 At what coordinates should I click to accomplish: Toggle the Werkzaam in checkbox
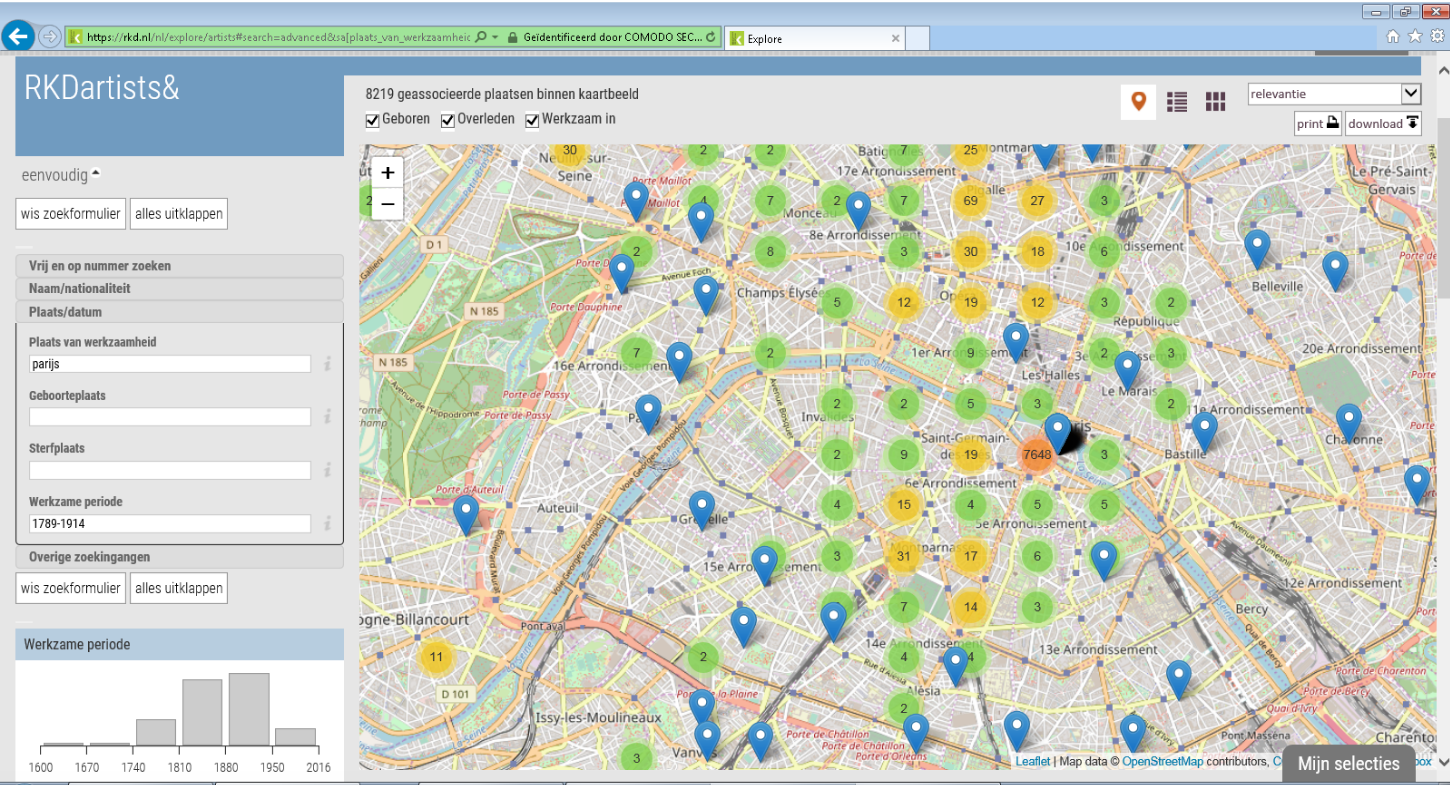pos(533,120)
